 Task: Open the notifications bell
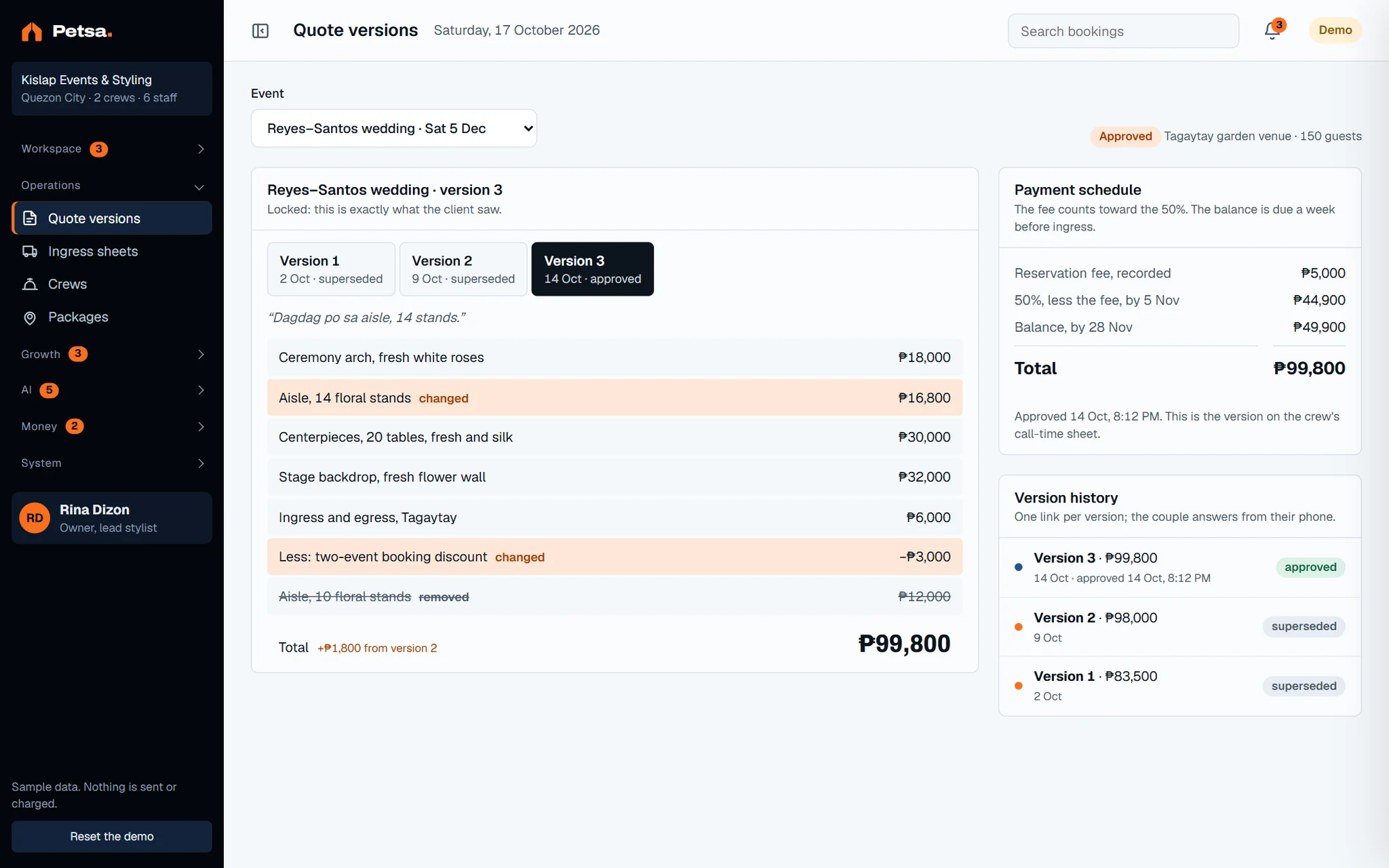point(1272,31)
